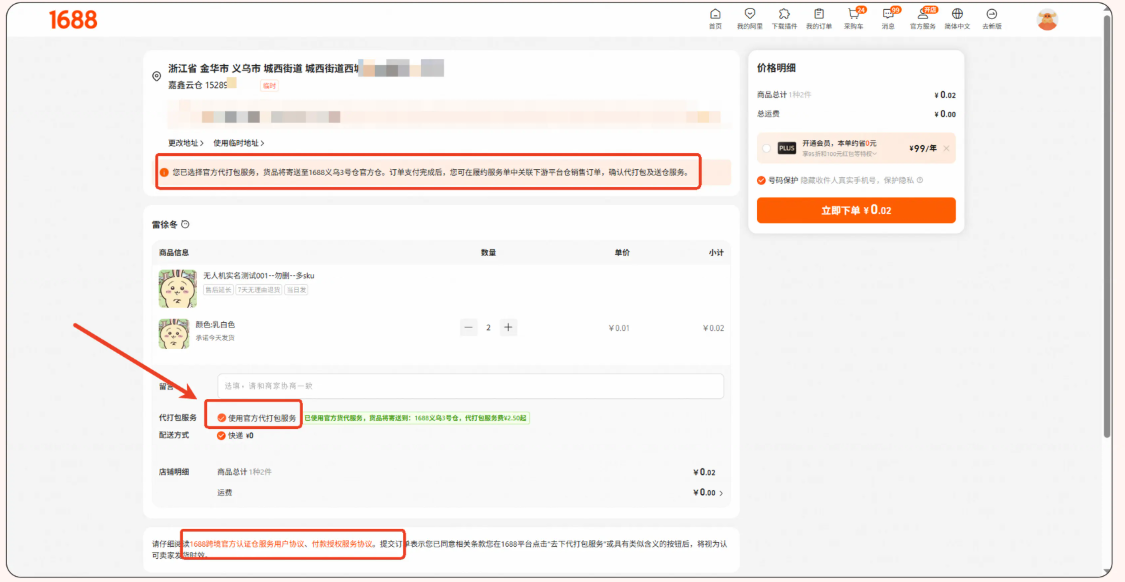Image resolution: width=1125 pixels, height=582 pixels.
Task: Click 立即下单 place order button
Action: click(856, 210)
